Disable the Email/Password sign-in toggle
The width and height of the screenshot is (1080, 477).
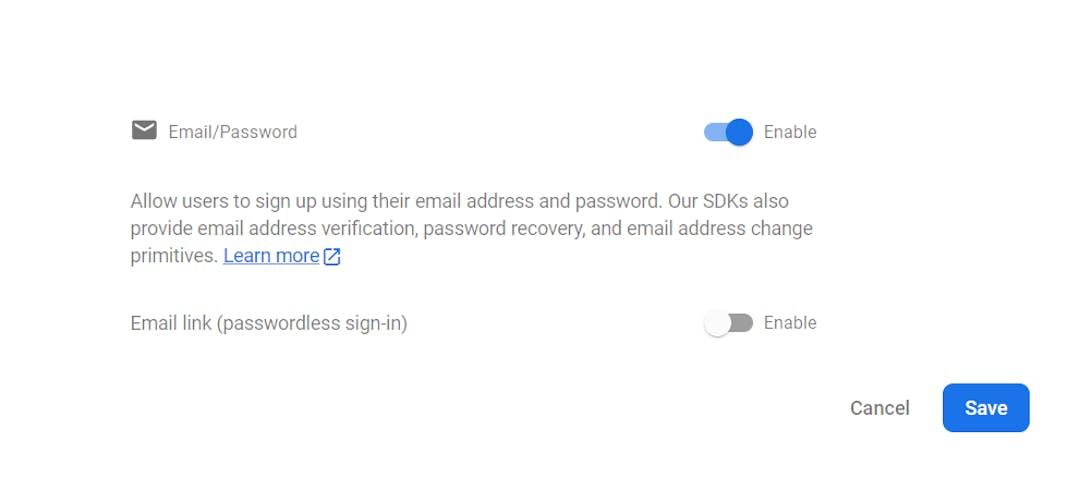pos(728,132)
